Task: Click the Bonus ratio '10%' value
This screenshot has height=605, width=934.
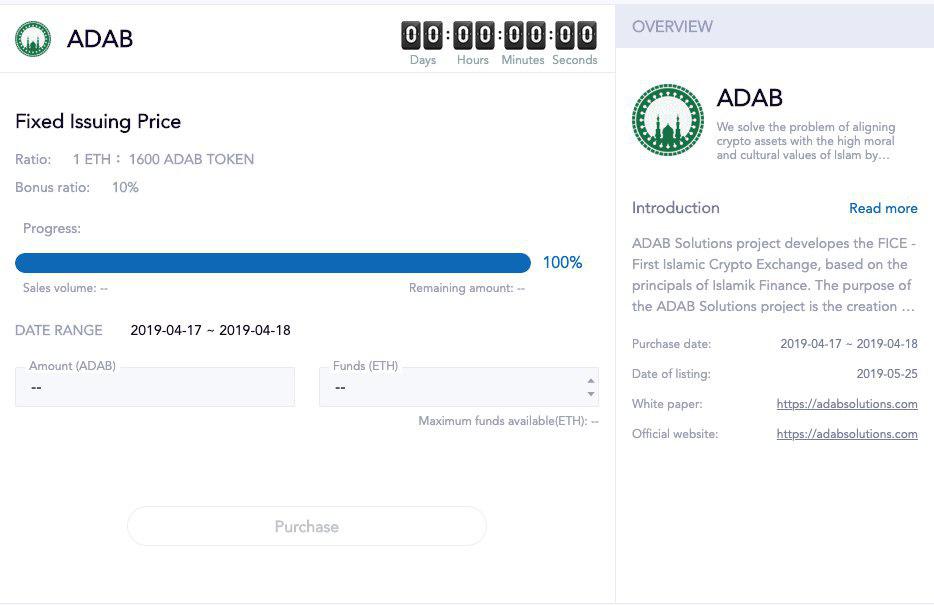Action: click(125, 188)
